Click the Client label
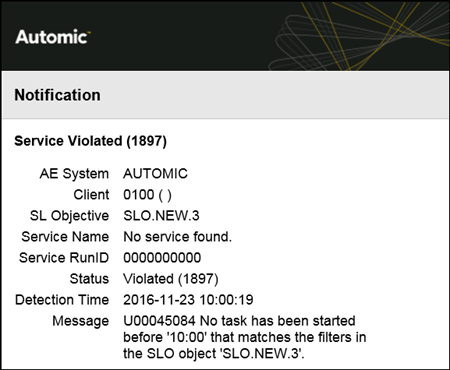The image size is (450, 370). (x=91, y=195)
